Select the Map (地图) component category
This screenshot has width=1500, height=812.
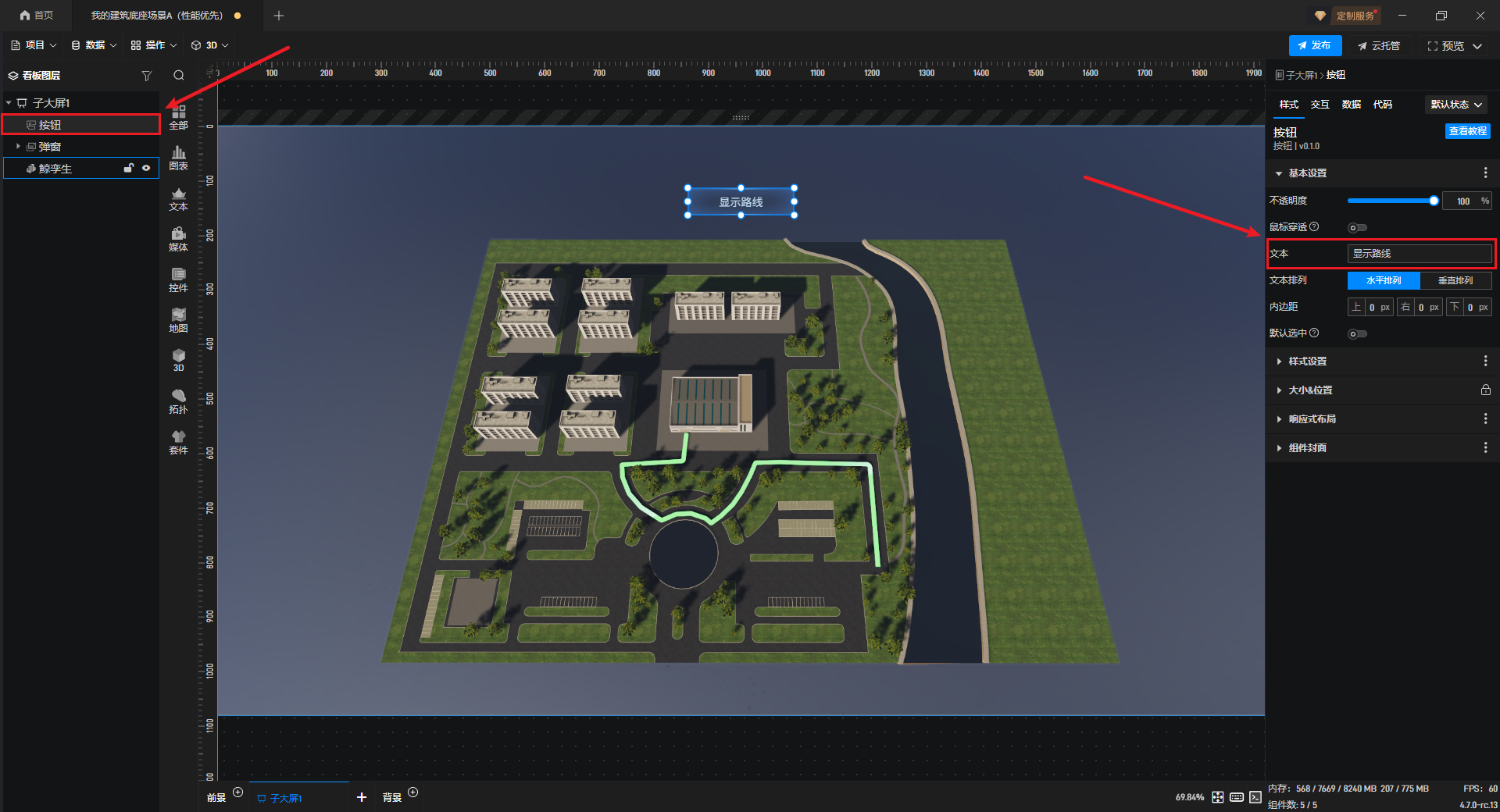[178, 320]
